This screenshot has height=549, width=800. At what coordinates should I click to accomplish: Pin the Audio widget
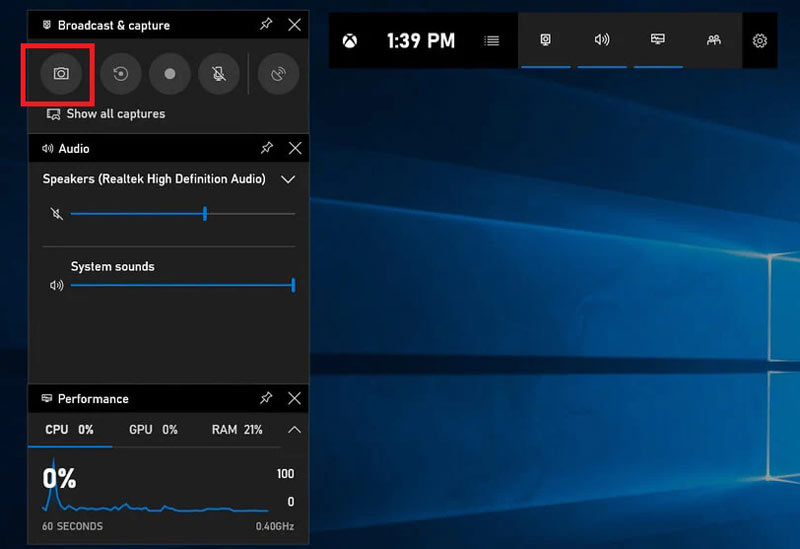tap(266, 148)
